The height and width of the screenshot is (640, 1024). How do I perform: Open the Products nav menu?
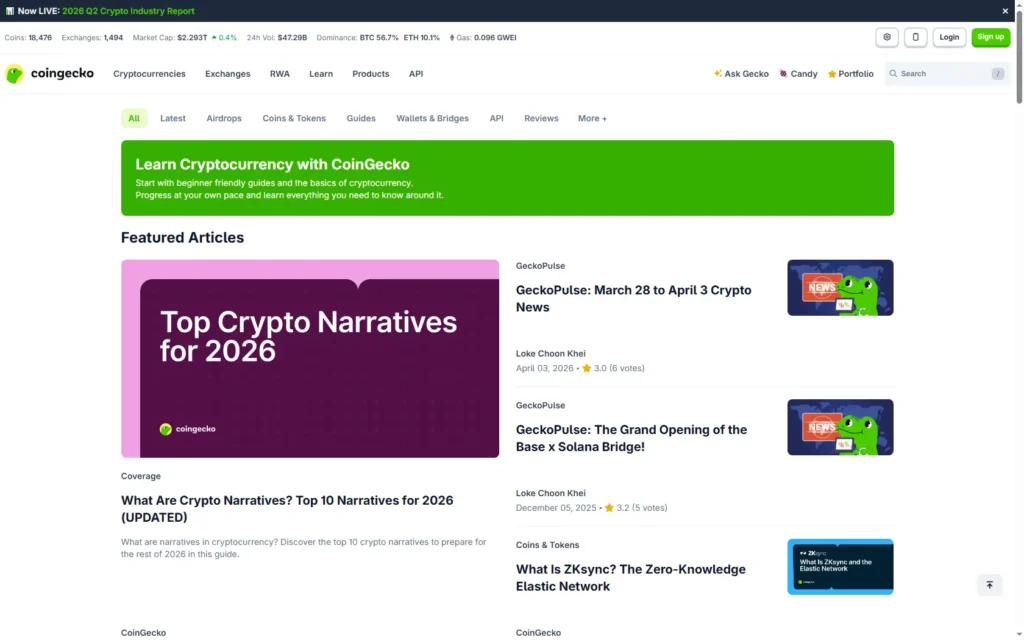click(x=370, y=74)
